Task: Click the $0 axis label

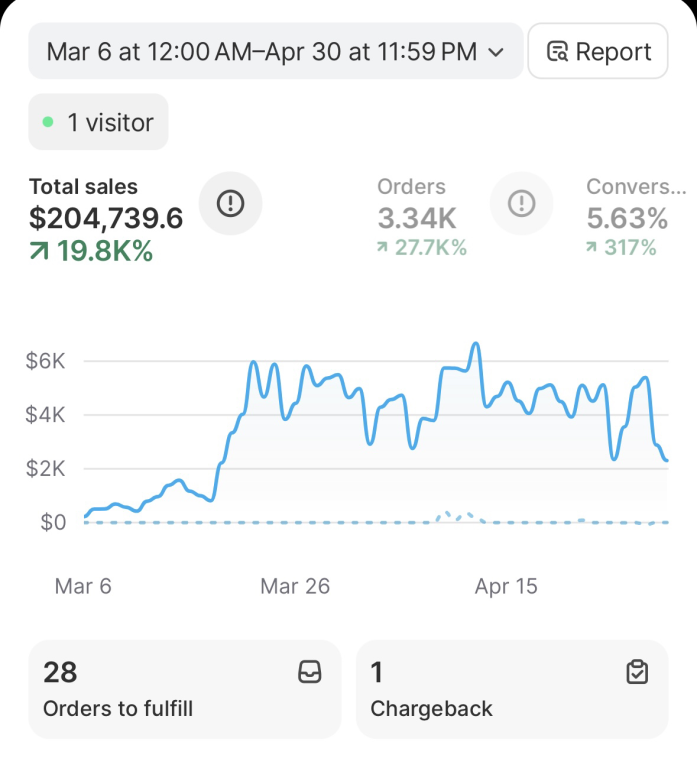Action: 53,523
